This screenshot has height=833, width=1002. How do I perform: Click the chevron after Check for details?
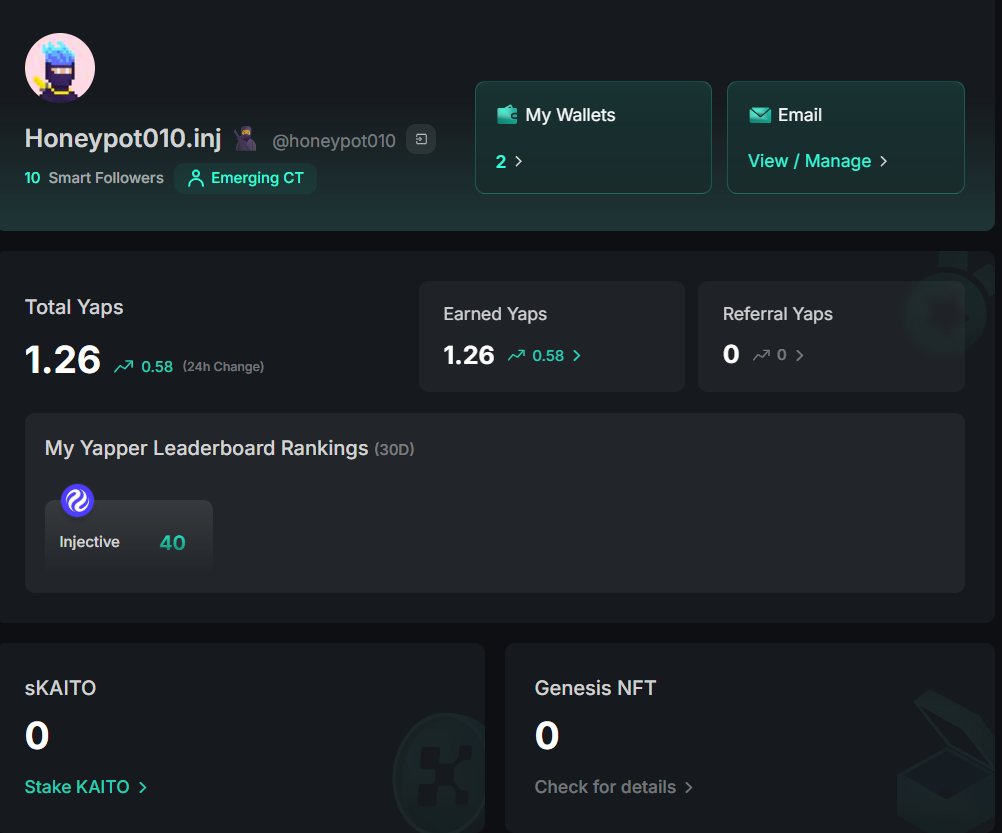tap(688, 788)
